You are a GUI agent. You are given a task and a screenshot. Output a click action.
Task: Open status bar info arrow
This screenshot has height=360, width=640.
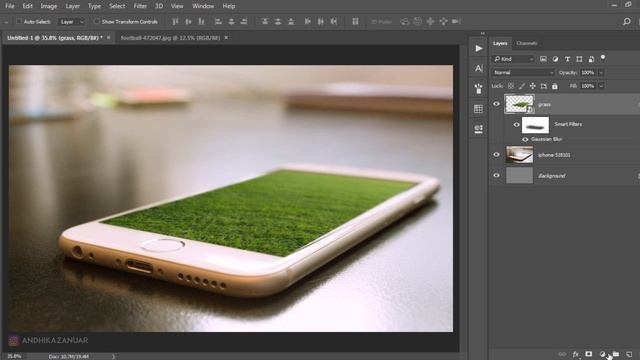pyautogui.click(x=113, y=356)
